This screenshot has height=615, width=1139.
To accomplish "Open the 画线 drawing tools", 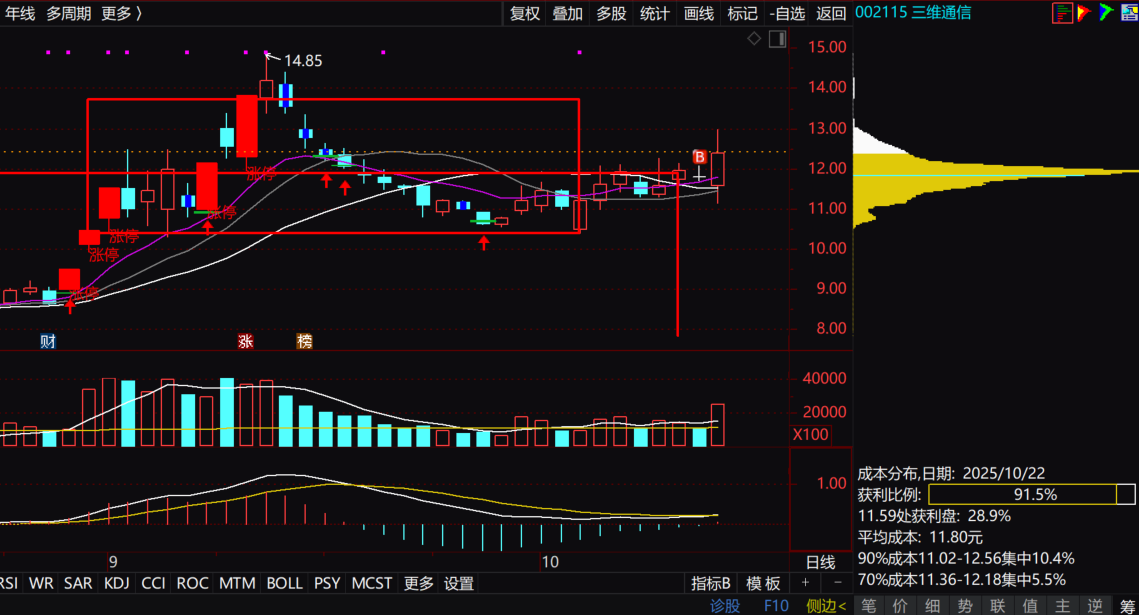I will [699, 13].
